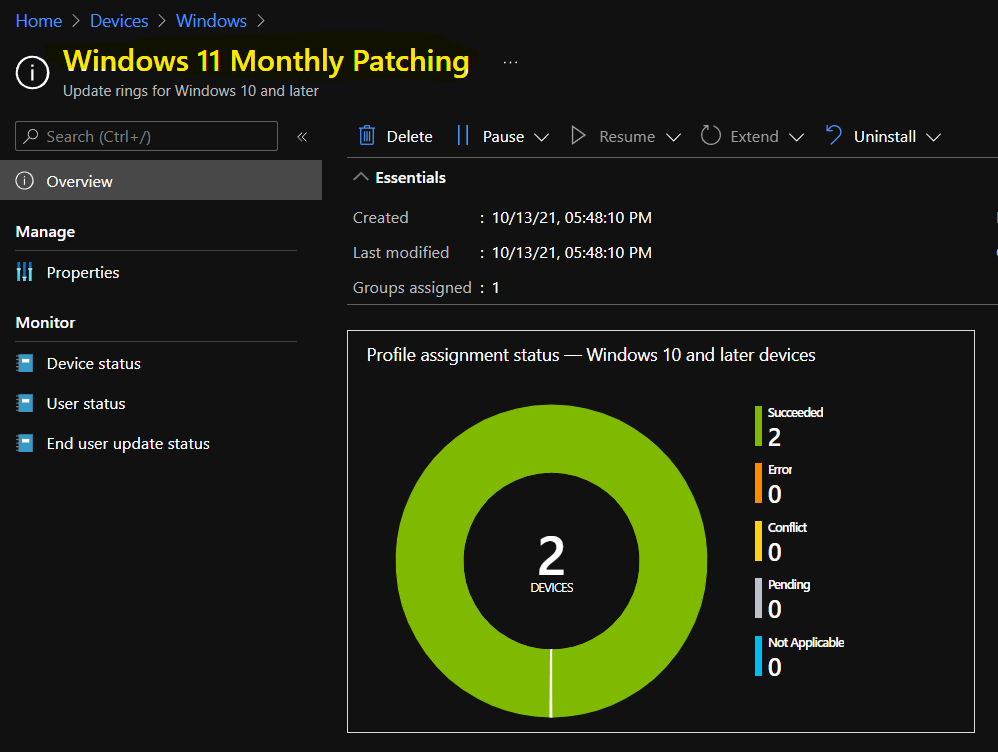Collapse the sidebar with double chevron

[x=302, y=136]
